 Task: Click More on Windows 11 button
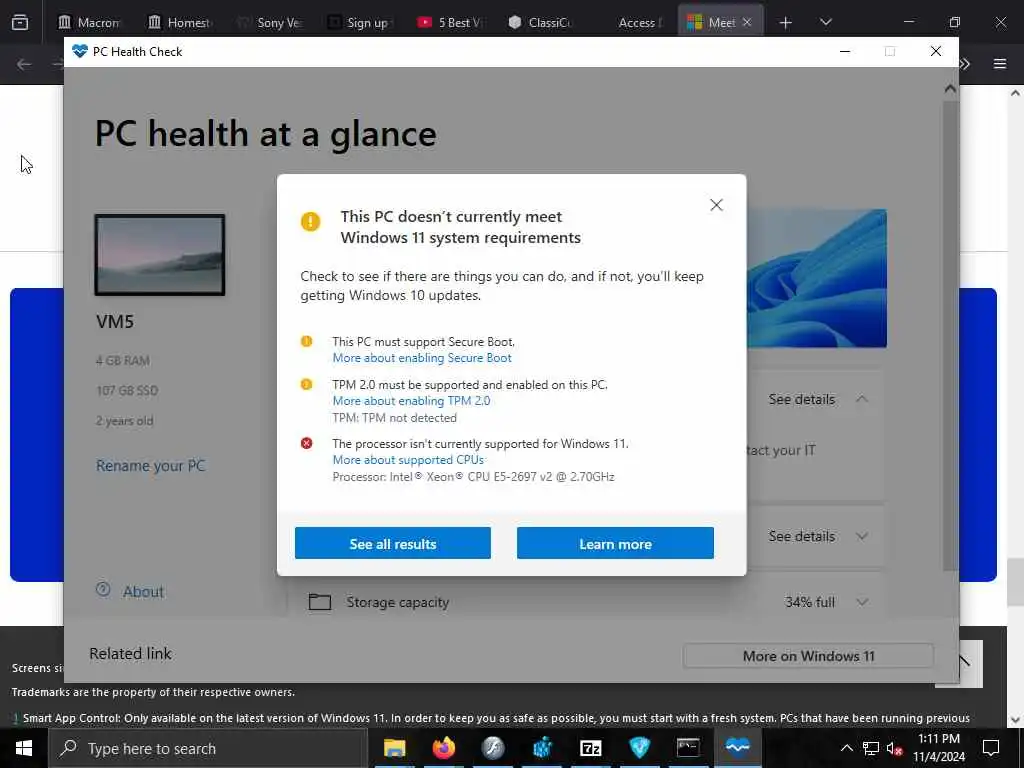click(808, 656)
